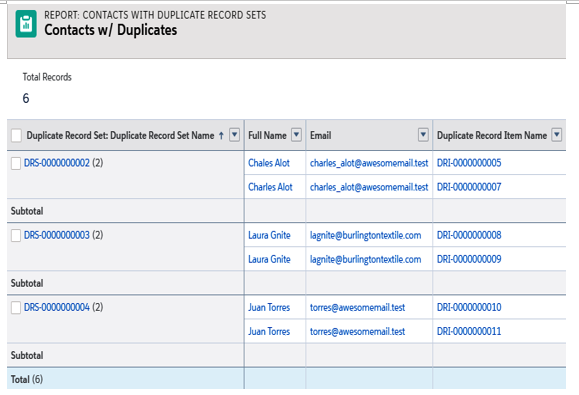This screenshot has width=579, height=395.
Task: Click the torres email in row DRI-0000000010
Action: coord(357,307)
